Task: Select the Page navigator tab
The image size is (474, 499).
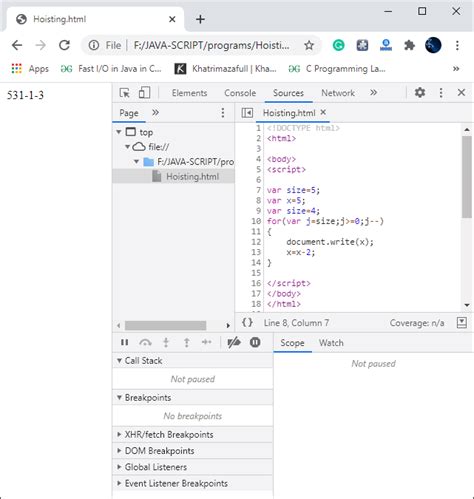Action: [x=129, y=113]
